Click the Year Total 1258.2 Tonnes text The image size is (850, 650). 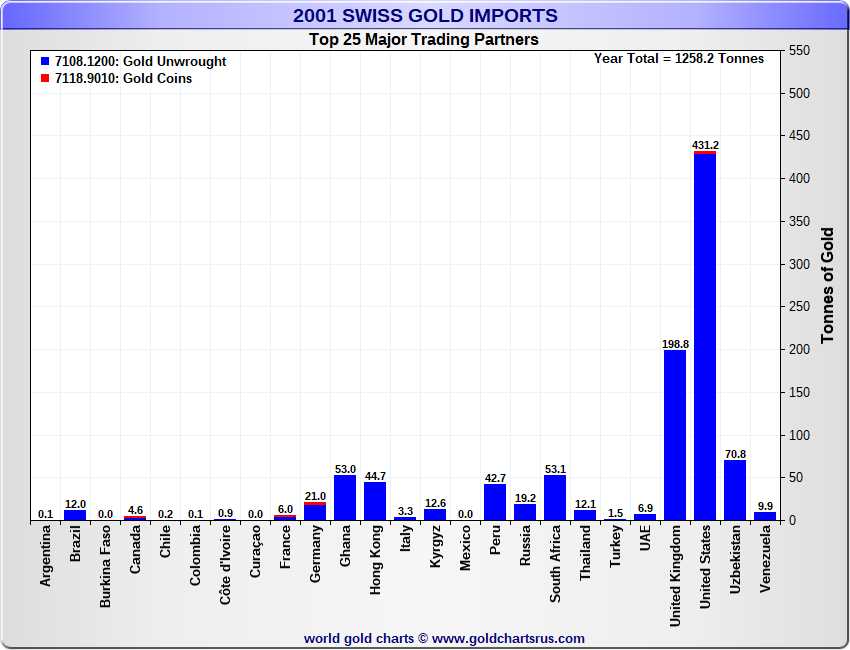pos(679,58)
